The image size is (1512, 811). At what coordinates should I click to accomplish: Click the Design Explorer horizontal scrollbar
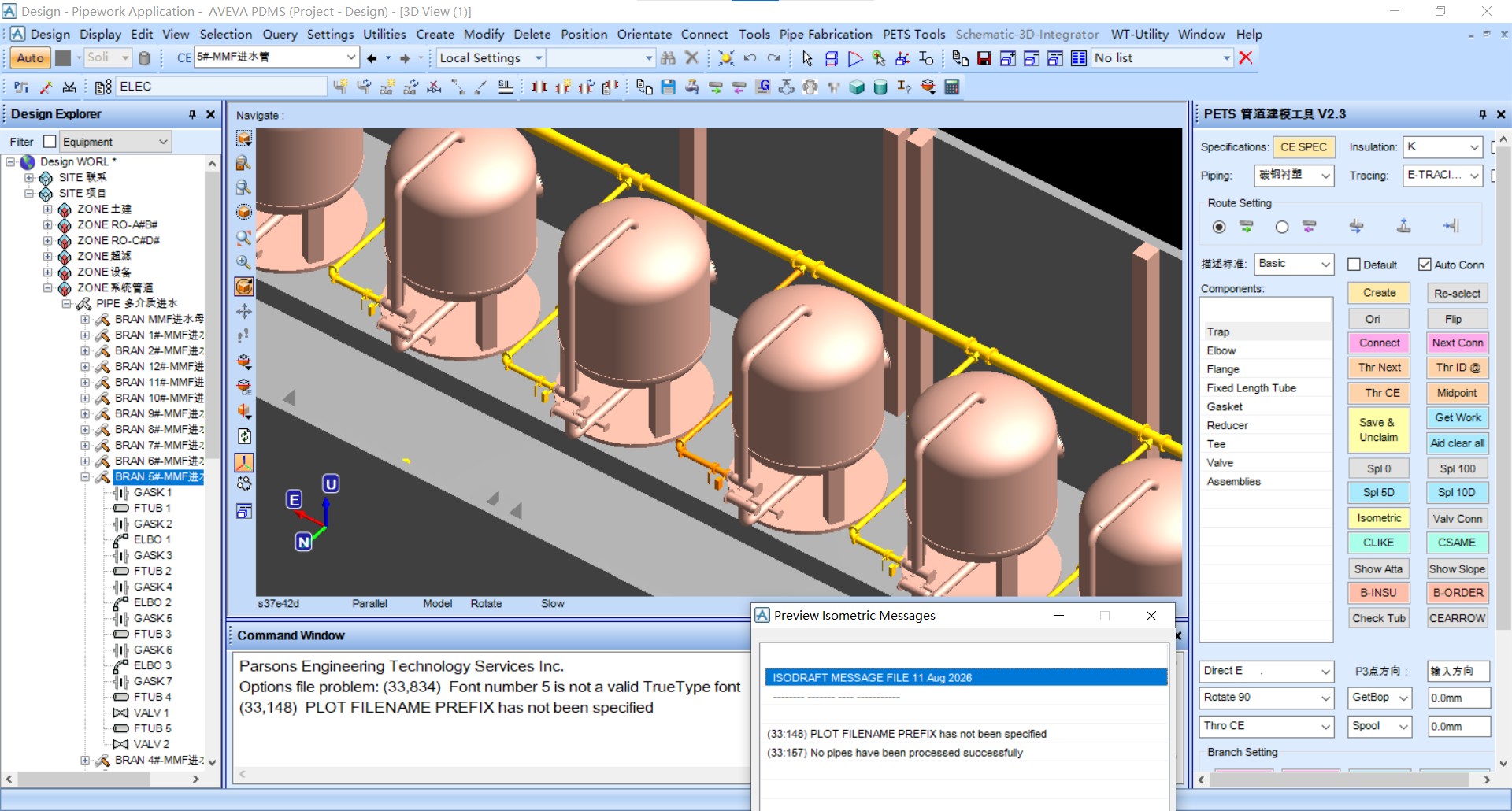pos(102,779)
